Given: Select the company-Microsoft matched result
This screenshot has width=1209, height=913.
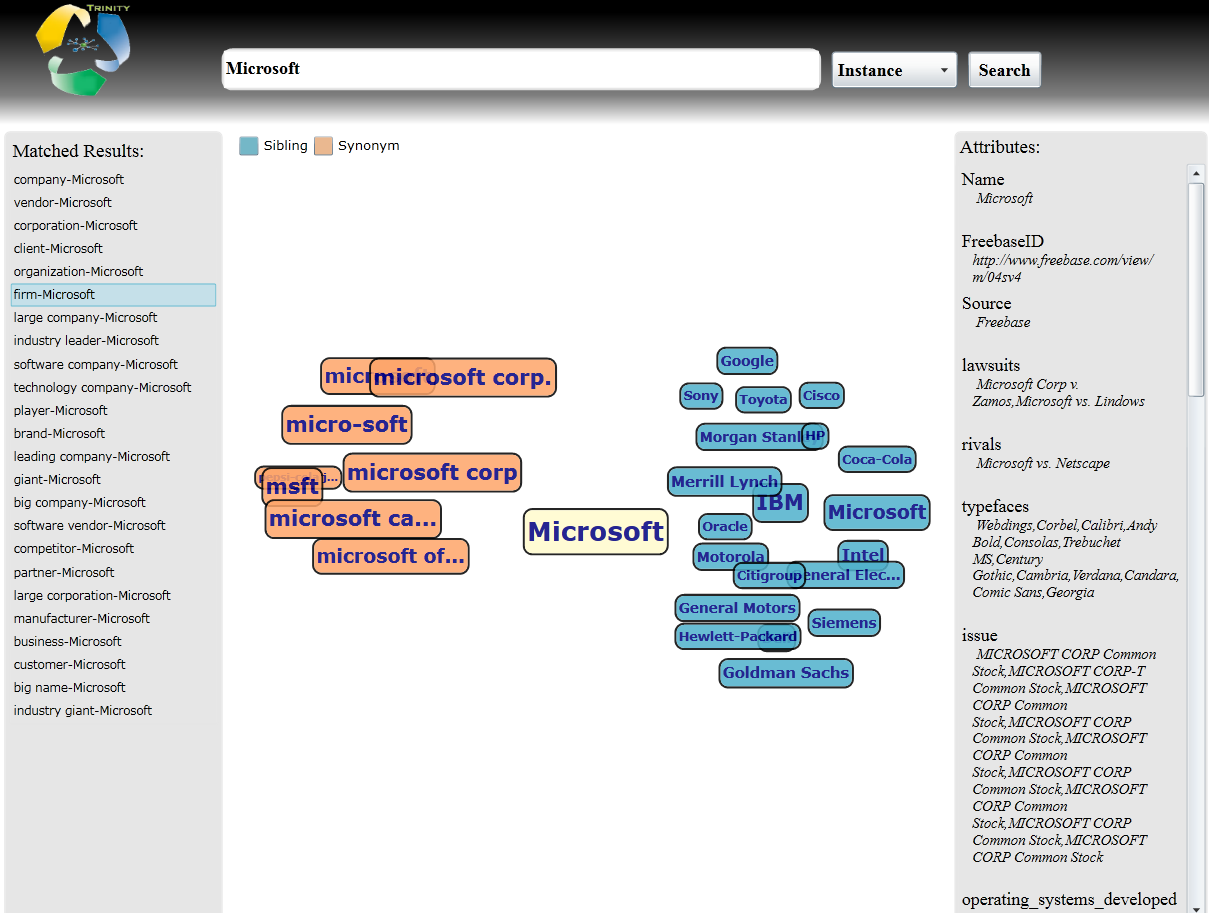Looking at the screenshot, I should tap(69, 180).
